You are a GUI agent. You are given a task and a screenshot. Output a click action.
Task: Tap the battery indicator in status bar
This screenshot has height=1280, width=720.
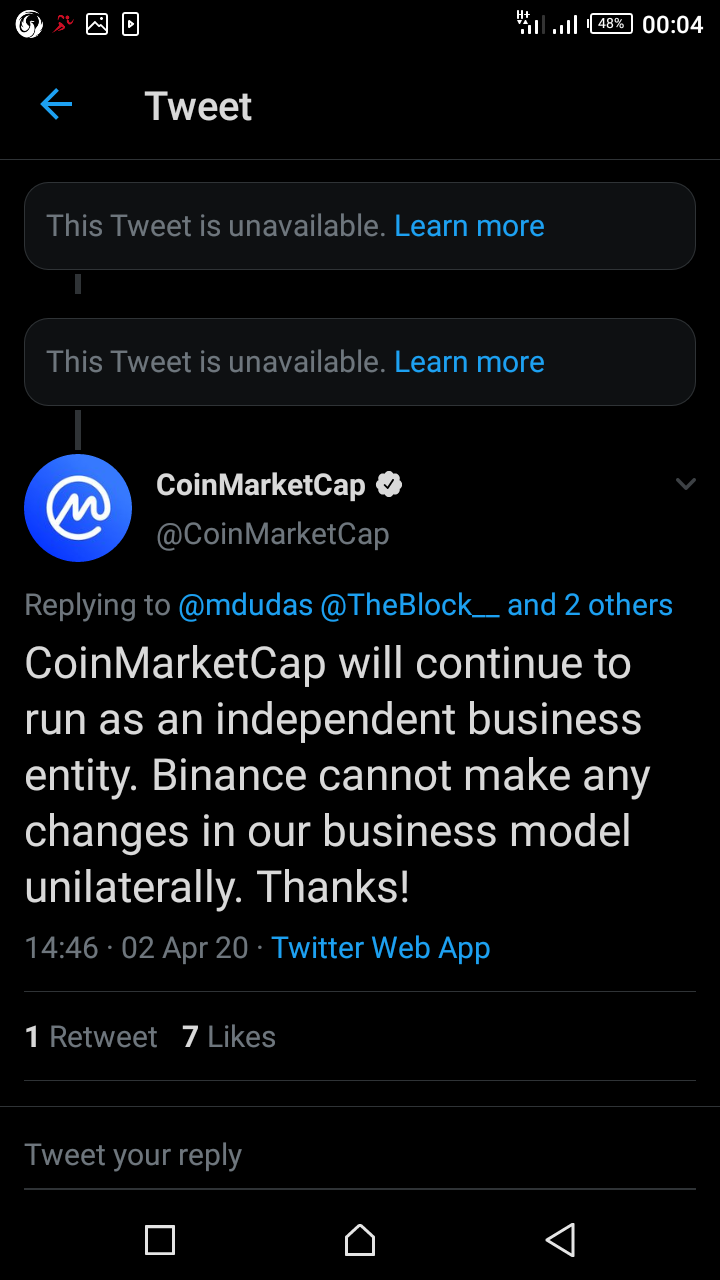tap(611, 24)
